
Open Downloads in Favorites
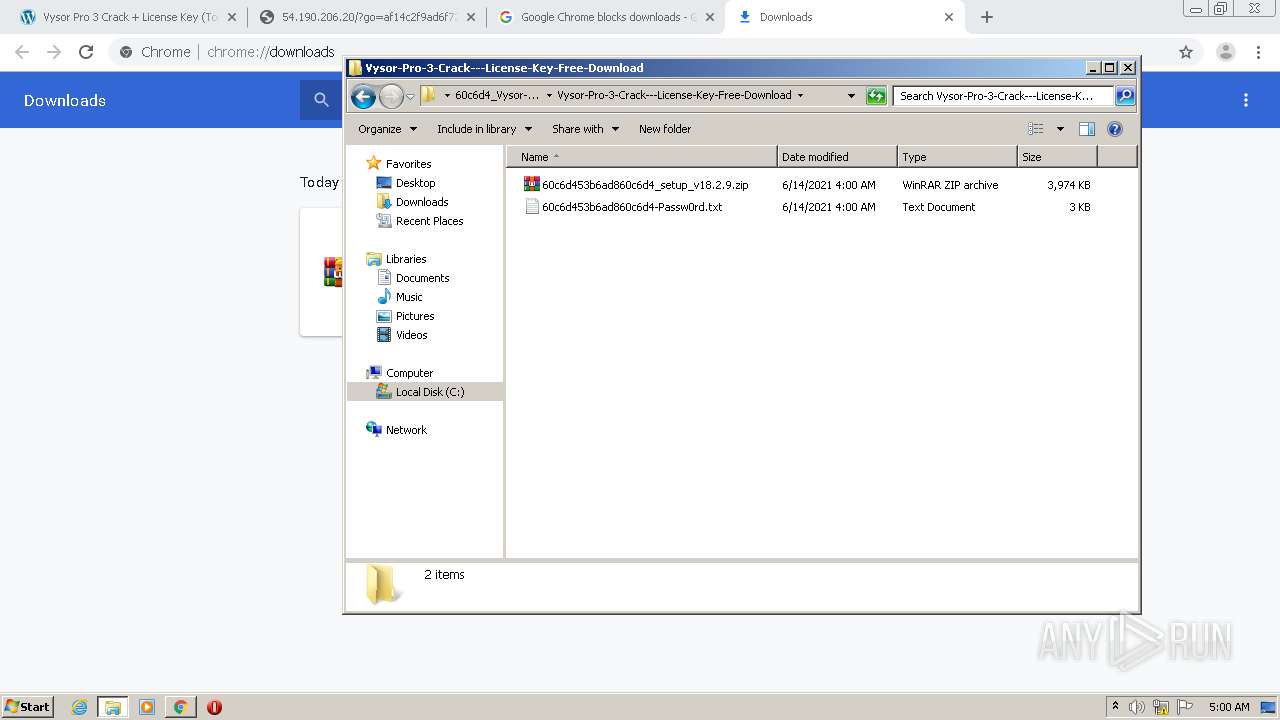(x=422, y=202)
